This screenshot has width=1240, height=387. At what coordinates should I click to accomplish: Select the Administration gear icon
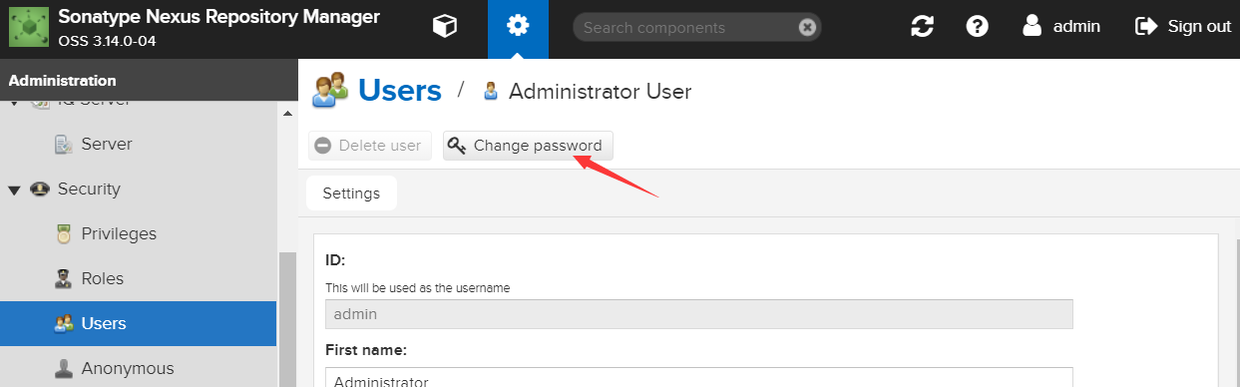pyautogui.click(x=518, y=27)
